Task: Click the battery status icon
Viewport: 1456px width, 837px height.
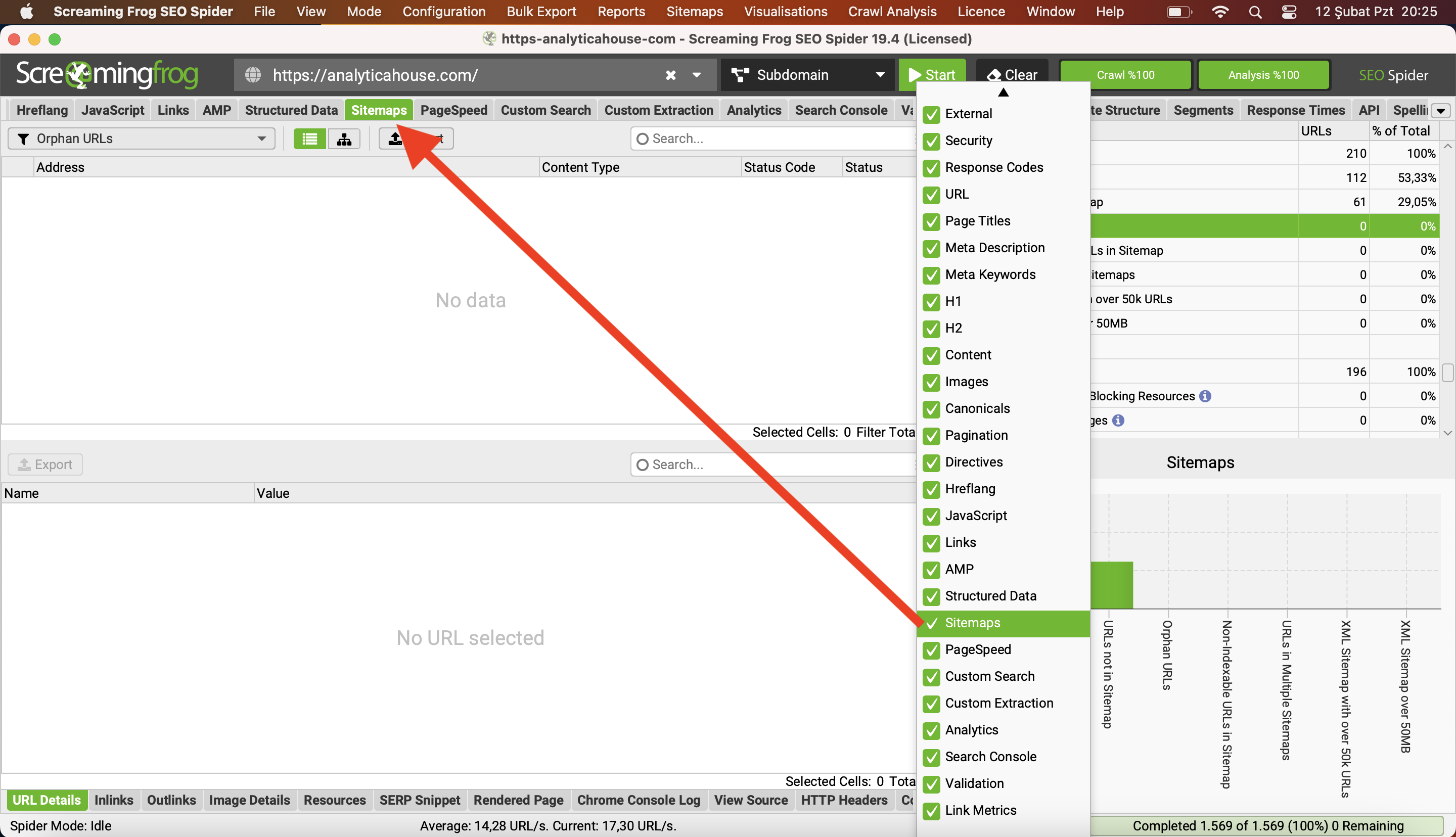Action: (x=1178, y=12)
